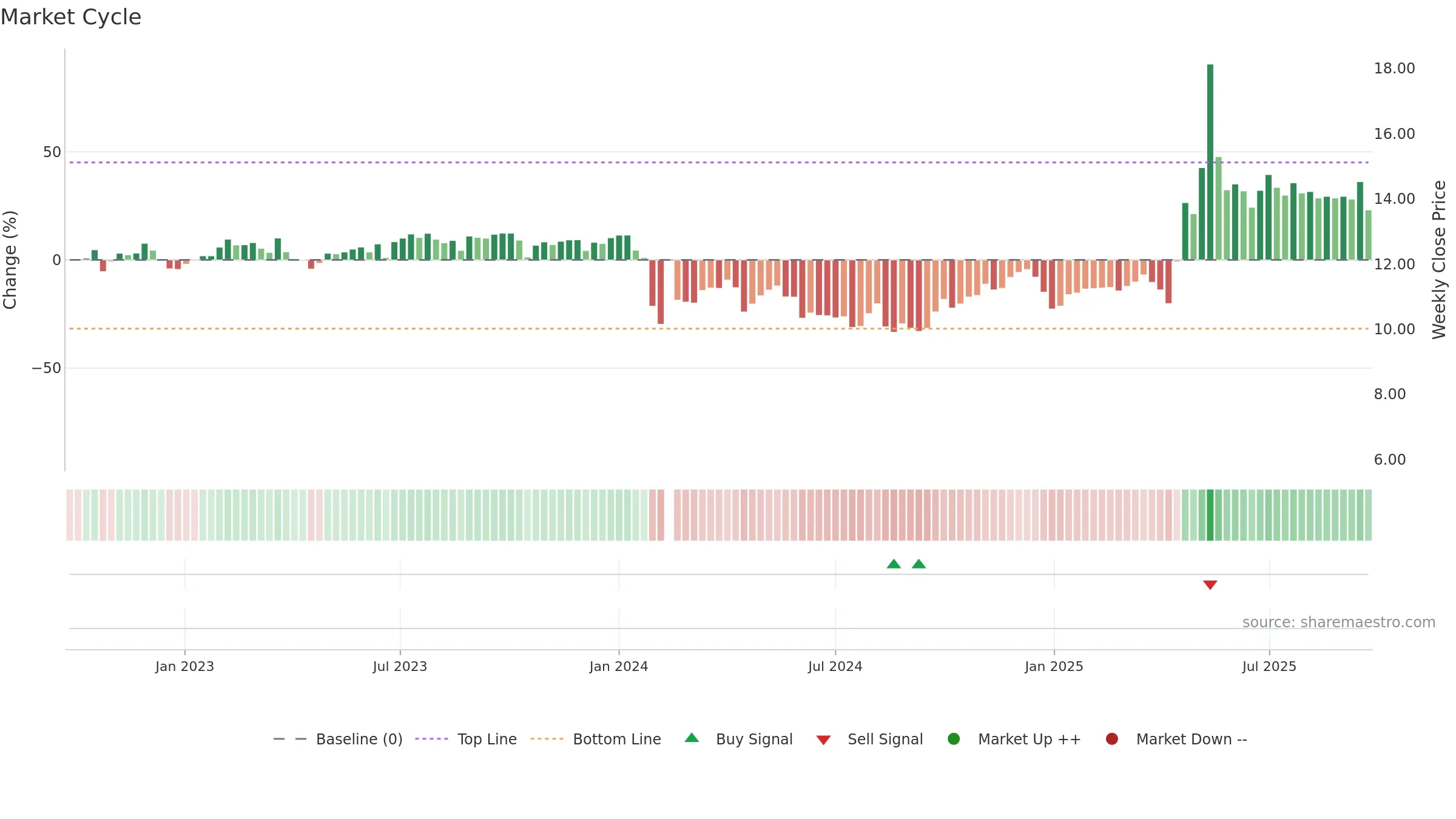The image size is (1456, 819).
Task: Toggle the Bottom Line legend entry
Action: pyautogui.click(x=596, y=739)
